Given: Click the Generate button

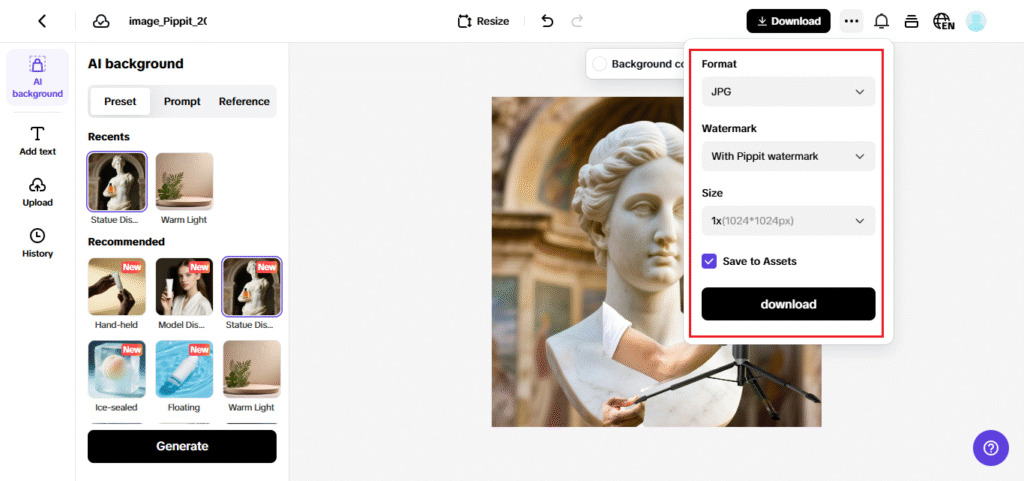Looking at the screenshot, I should pyautogui.click(x=182, y=446).
